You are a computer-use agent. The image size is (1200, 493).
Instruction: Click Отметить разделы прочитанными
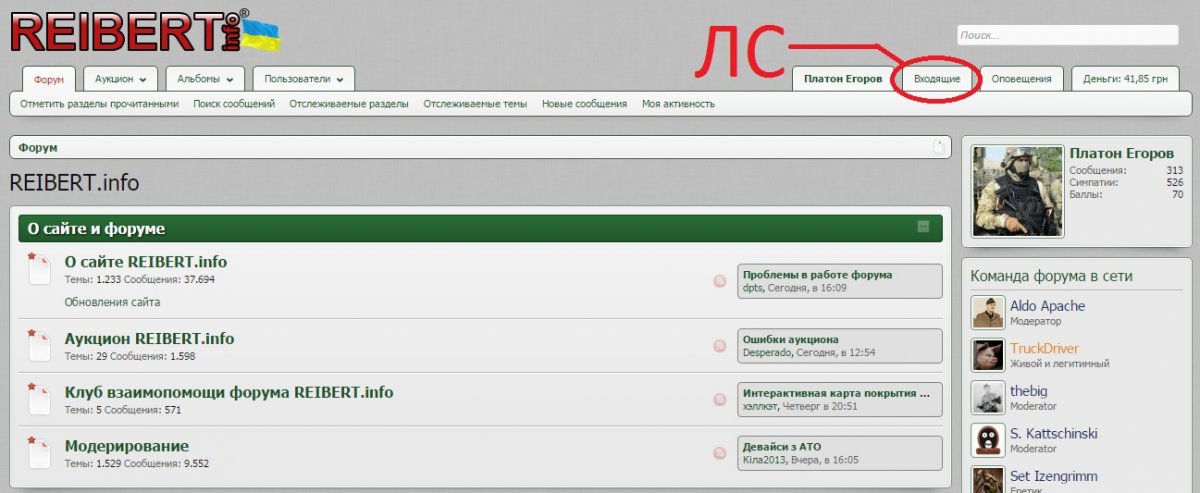[x=99, y=103]
